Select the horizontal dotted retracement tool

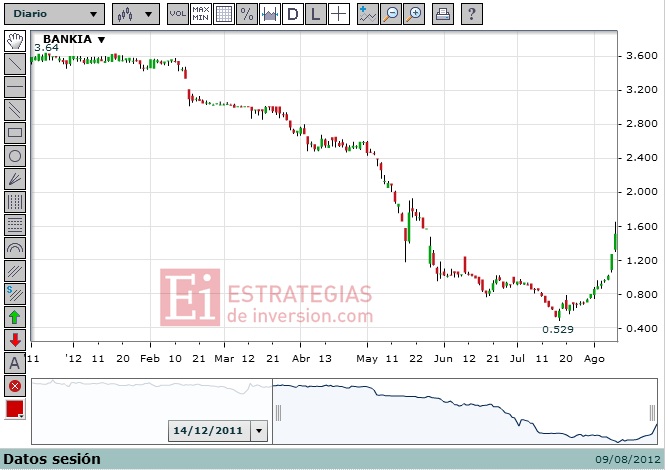15,225
